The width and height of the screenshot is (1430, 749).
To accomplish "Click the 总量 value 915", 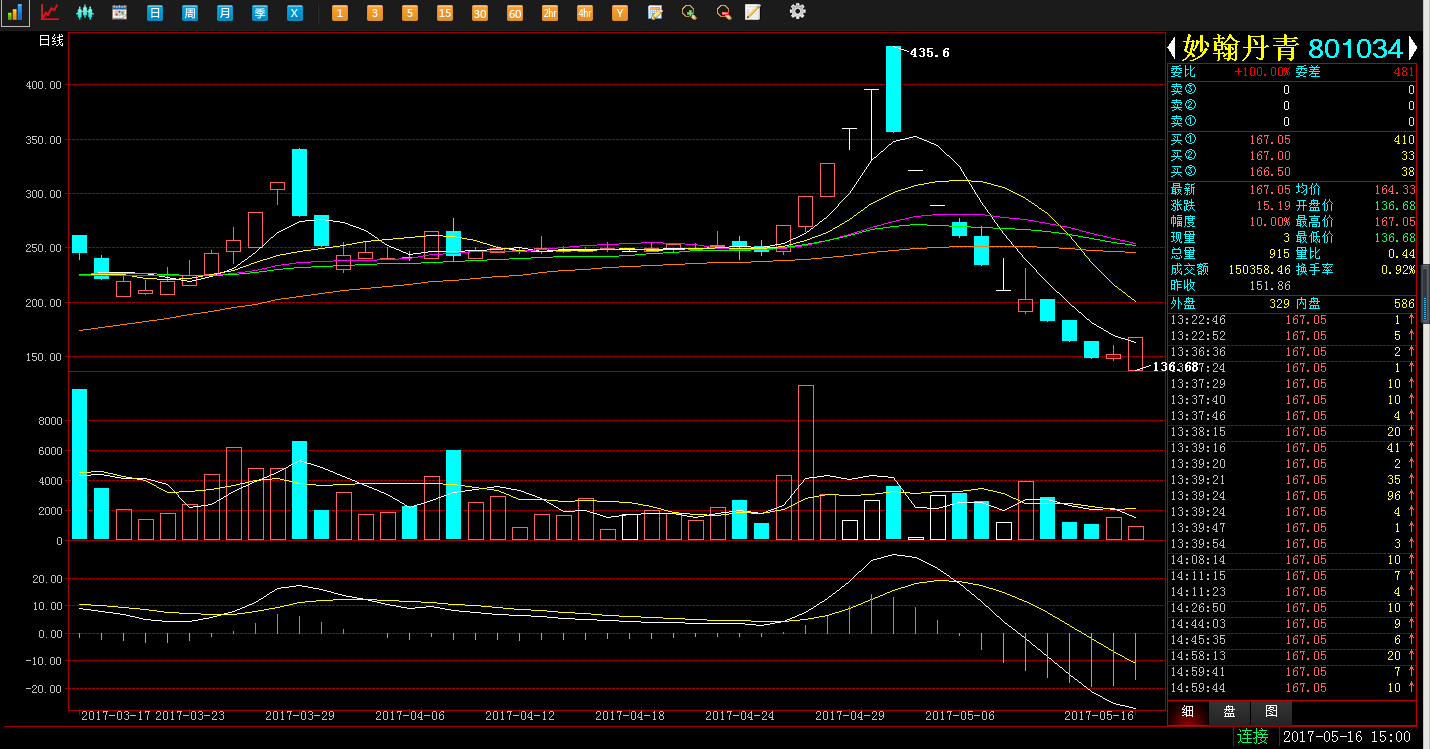I will (1279, 253).
